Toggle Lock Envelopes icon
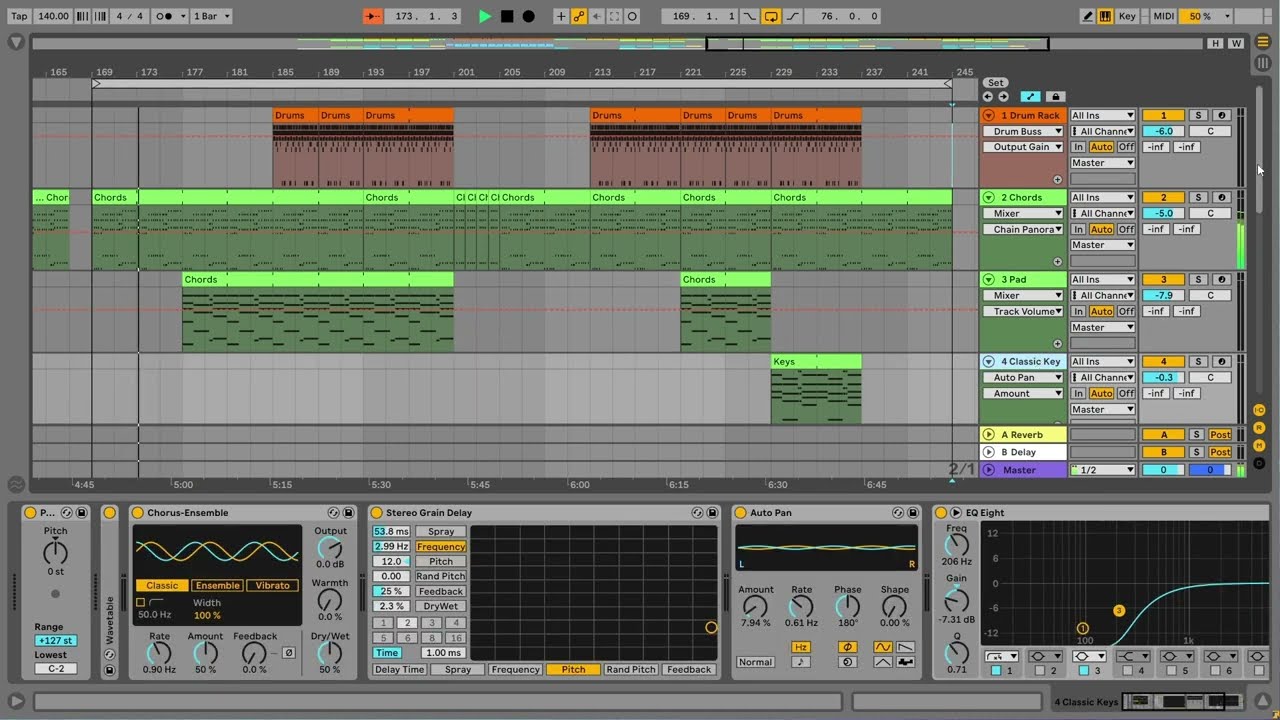The image size is (1280, 720). click(1055, 97)
